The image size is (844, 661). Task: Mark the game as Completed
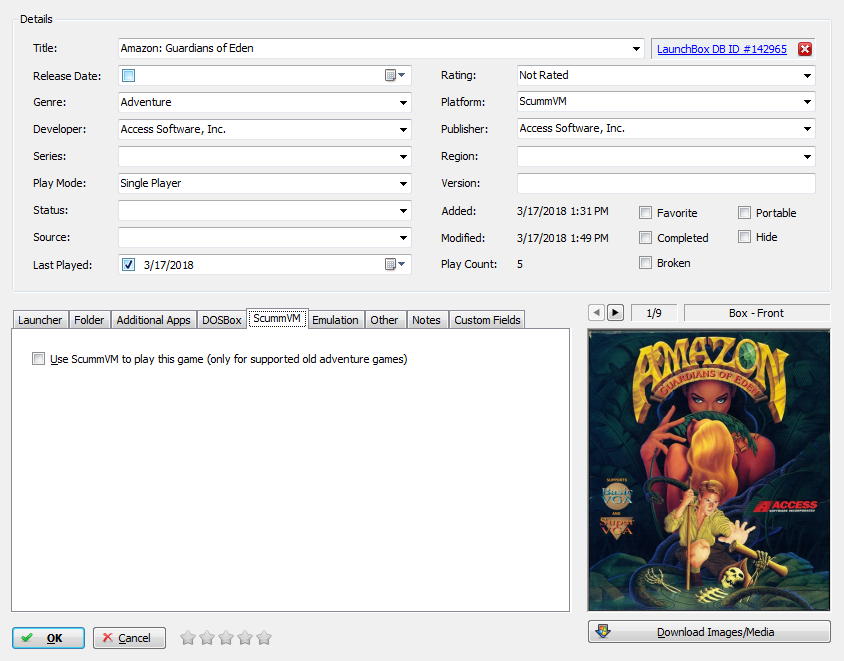pyautogui.click(x=645, y=237)
